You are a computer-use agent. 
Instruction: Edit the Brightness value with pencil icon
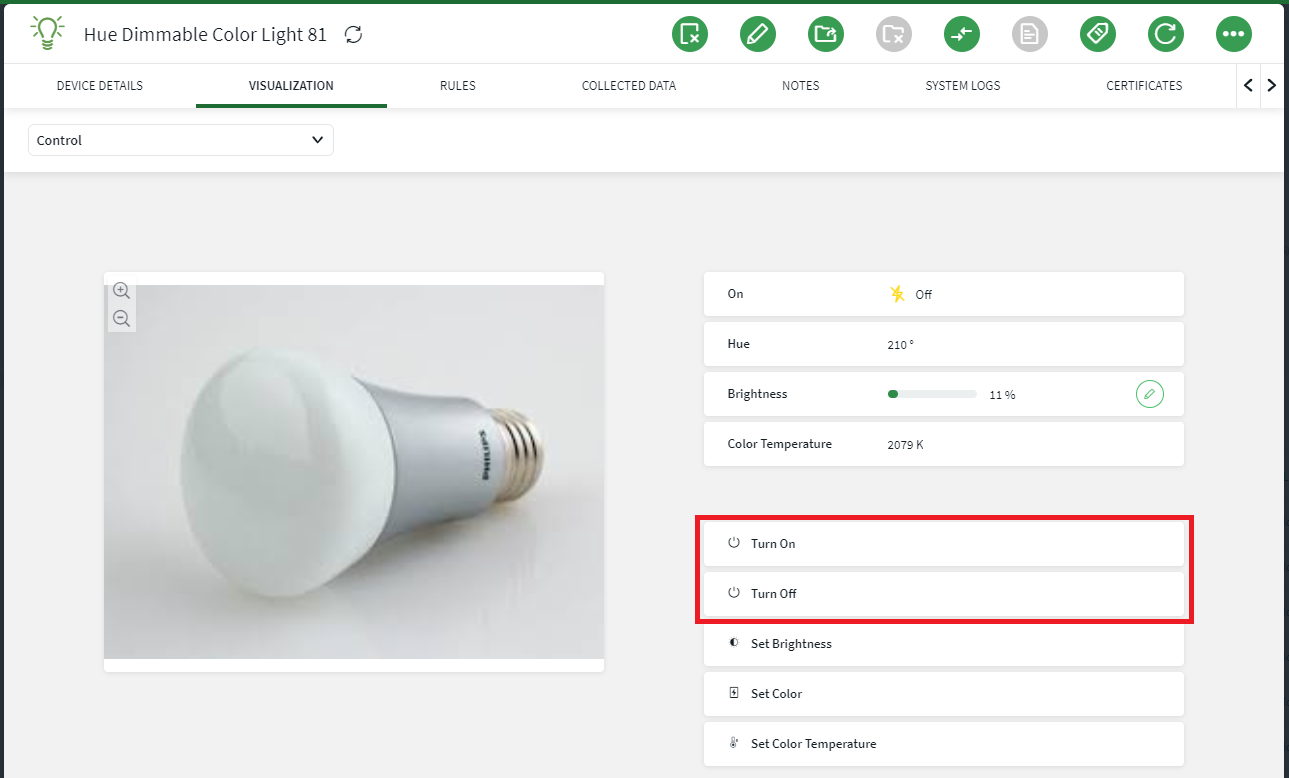(1150, 394)
